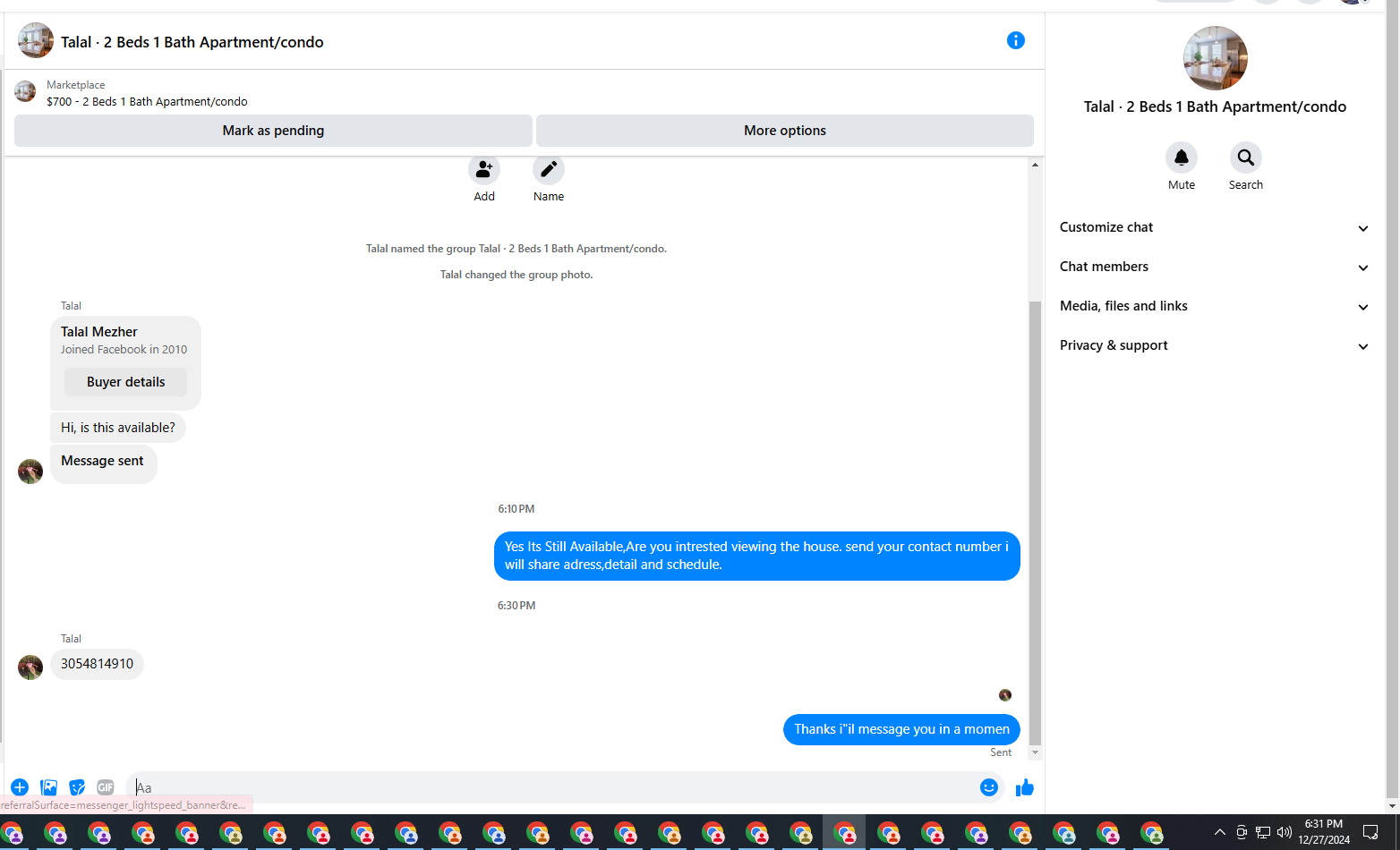Click the '$700 - 2 Beds 1 Bath' listing title
This screenshot has width=1400, height=850.
click(147, 102)
